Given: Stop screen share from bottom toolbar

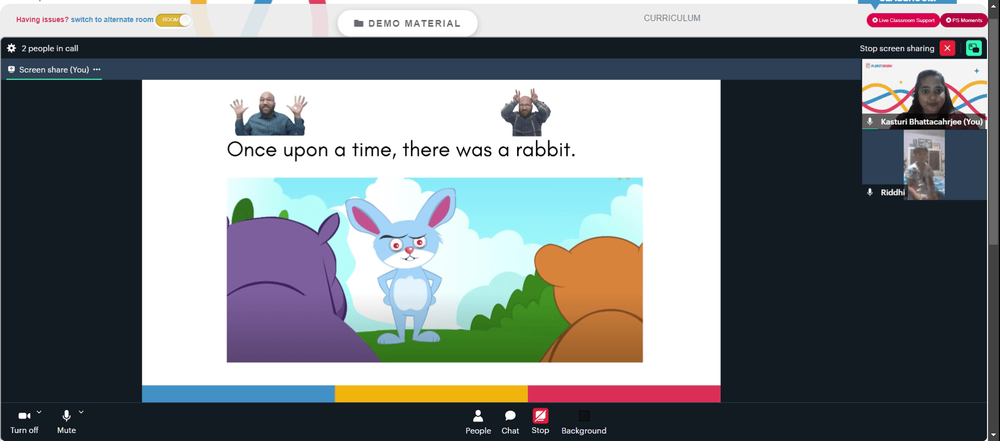Looking at the screenshot, I should [x=540, y=422].
